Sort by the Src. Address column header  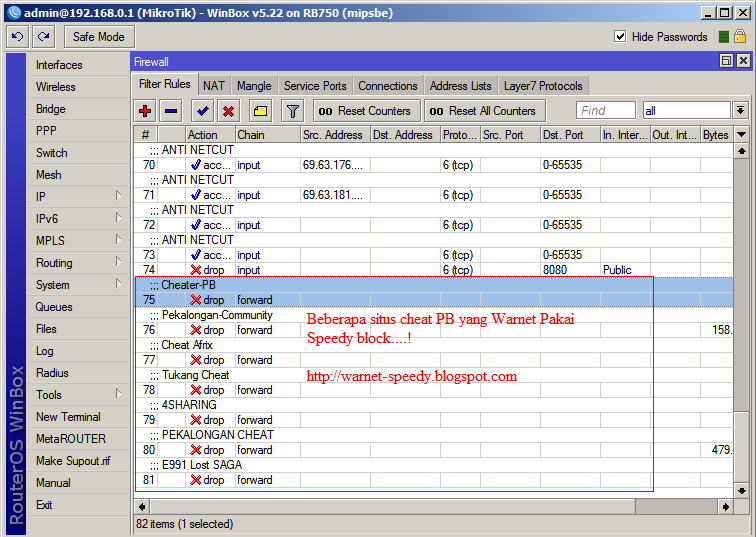point(335,135)
